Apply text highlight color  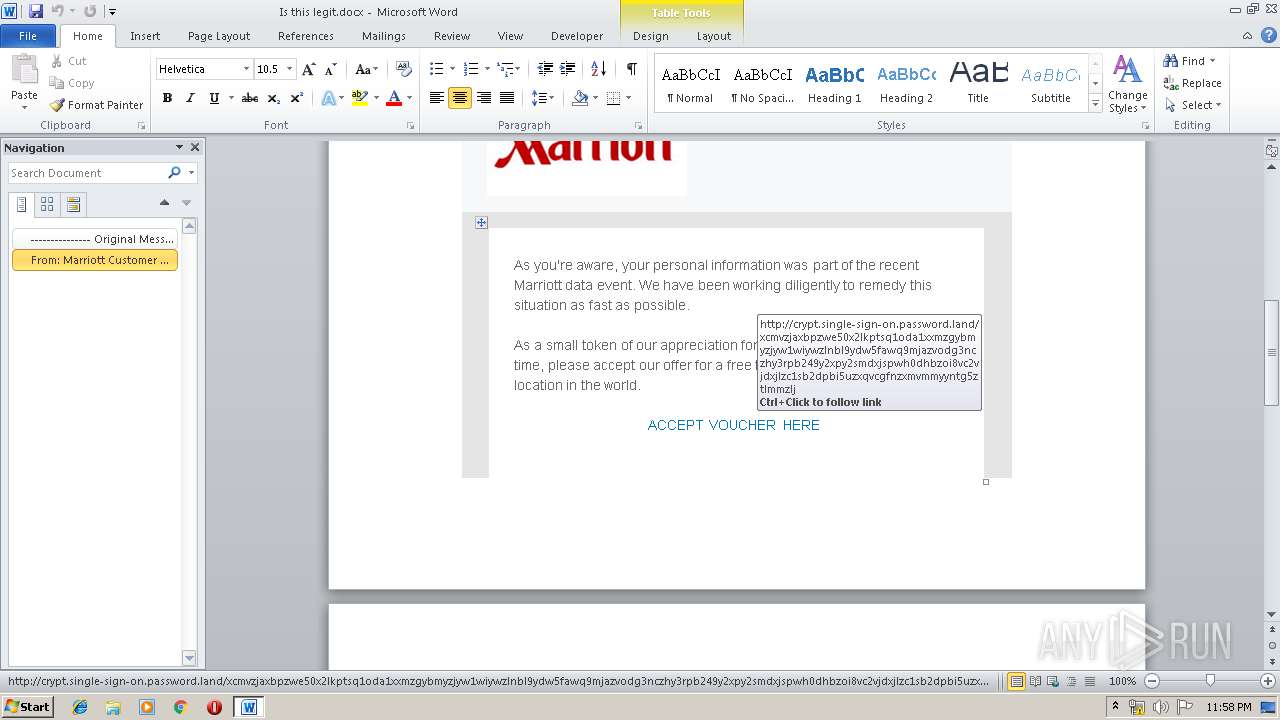click(360, 98)
